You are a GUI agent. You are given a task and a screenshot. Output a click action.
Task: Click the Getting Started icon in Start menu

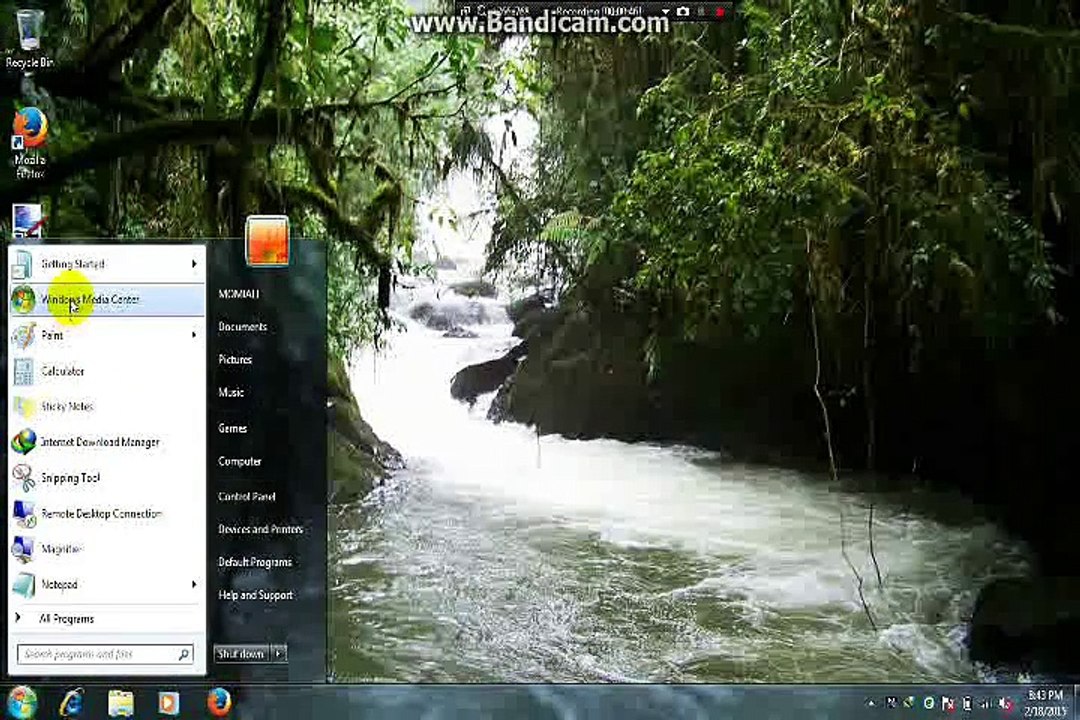pyautogui.click(x=23, y=264)
